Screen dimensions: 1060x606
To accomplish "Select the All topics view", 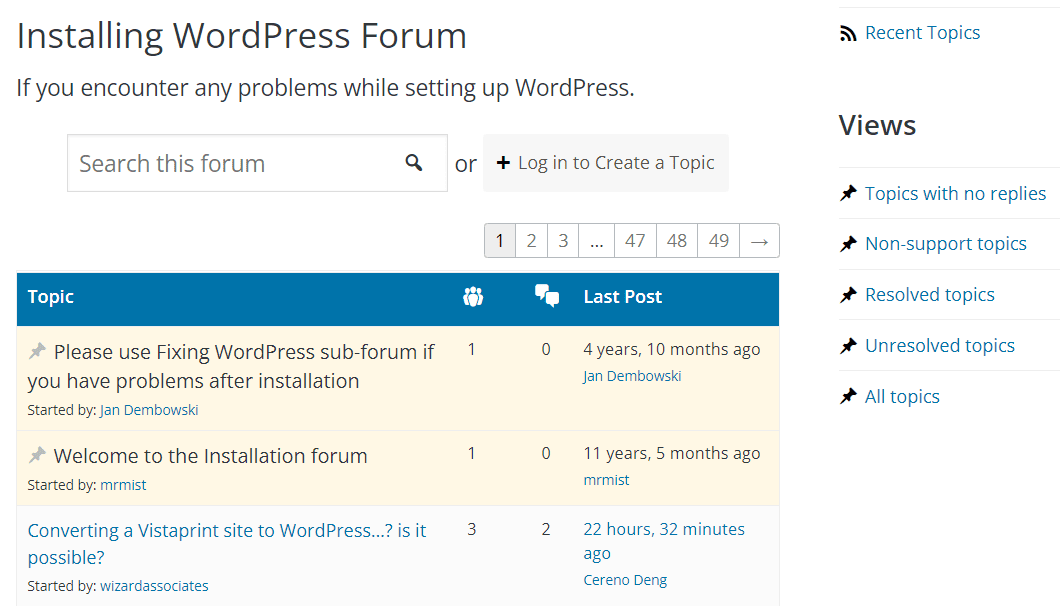I will (901, 396).
